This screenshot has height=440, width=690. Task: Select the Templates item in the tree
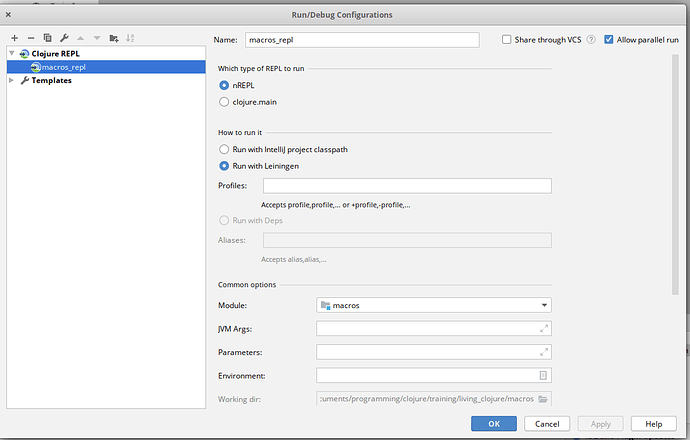(x=51, y=81)
